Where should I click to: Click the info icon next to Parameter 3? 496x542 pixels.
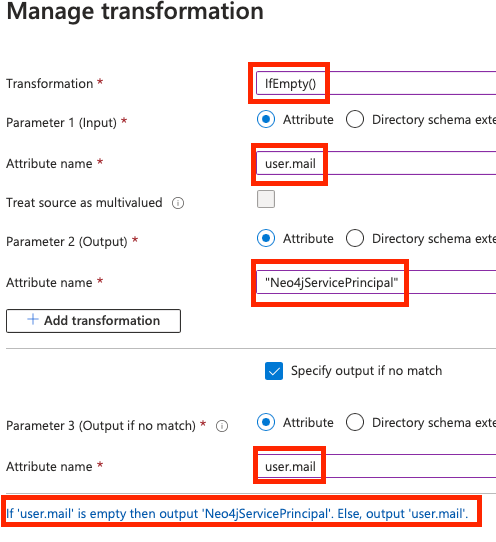[x=222, y=426]
